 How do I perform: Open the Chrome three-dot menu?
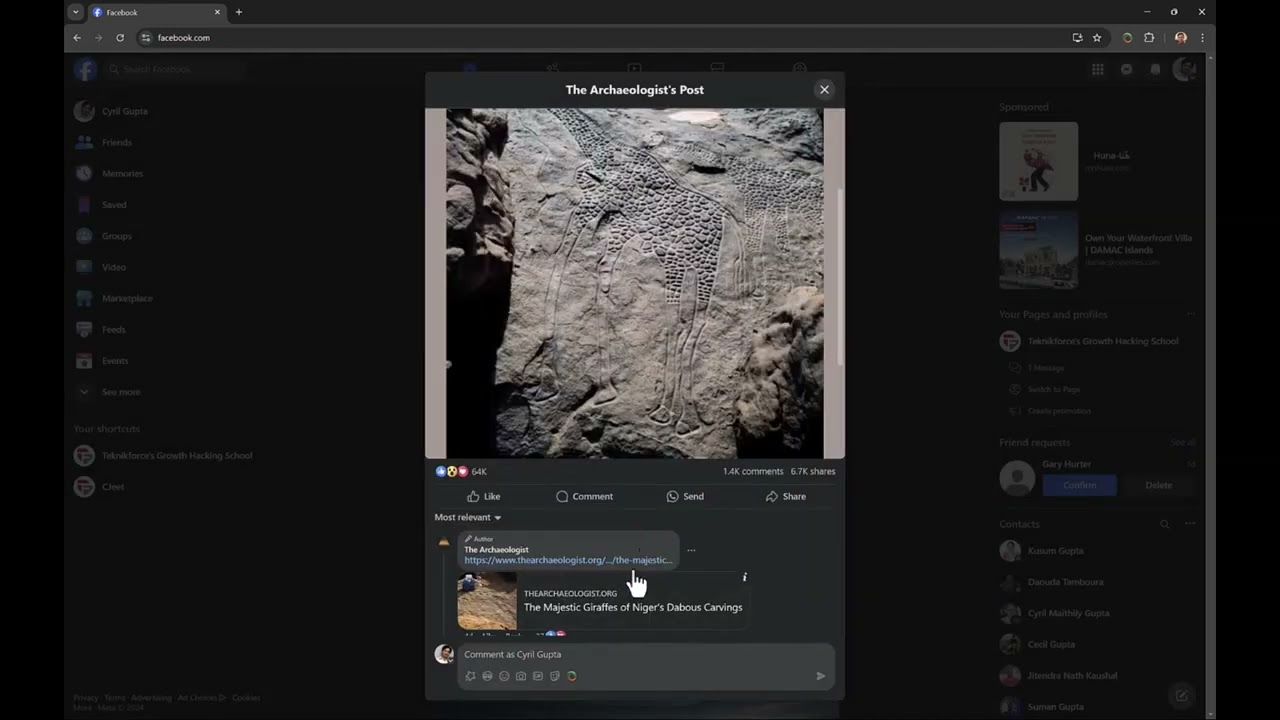(1202, 37)
